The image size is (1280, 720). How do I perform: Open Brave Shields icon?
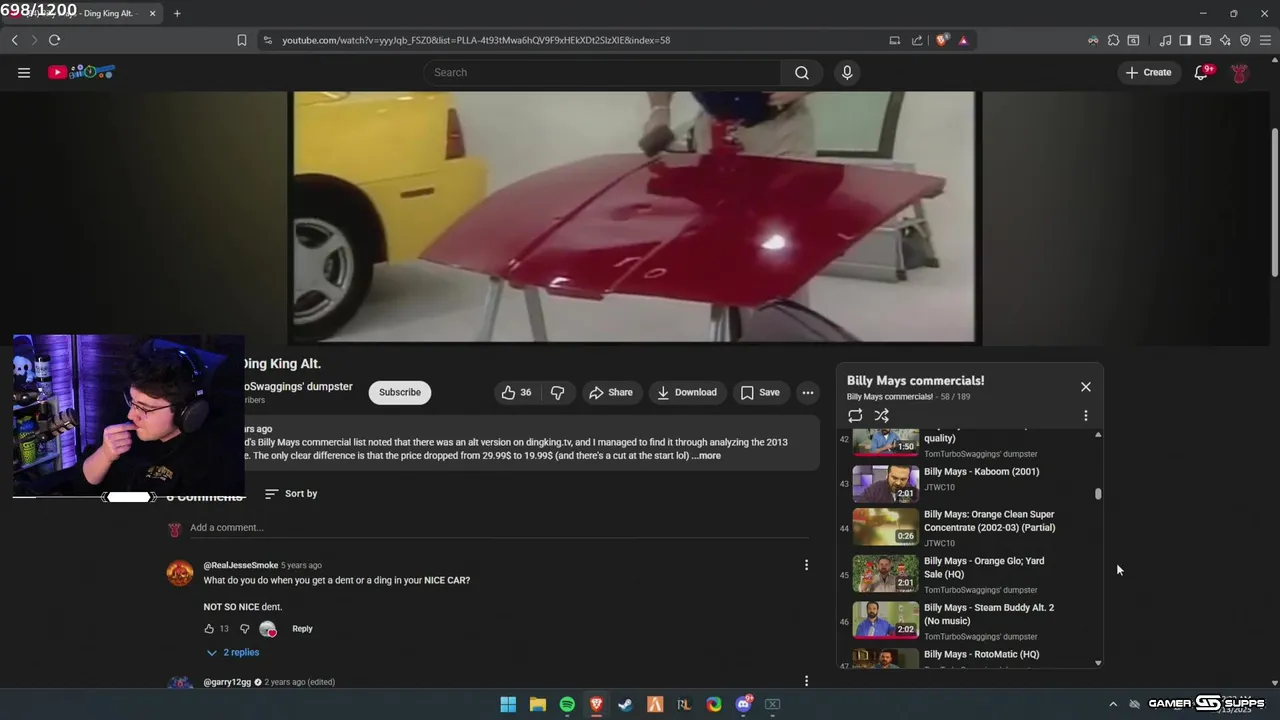coord(941,40)
